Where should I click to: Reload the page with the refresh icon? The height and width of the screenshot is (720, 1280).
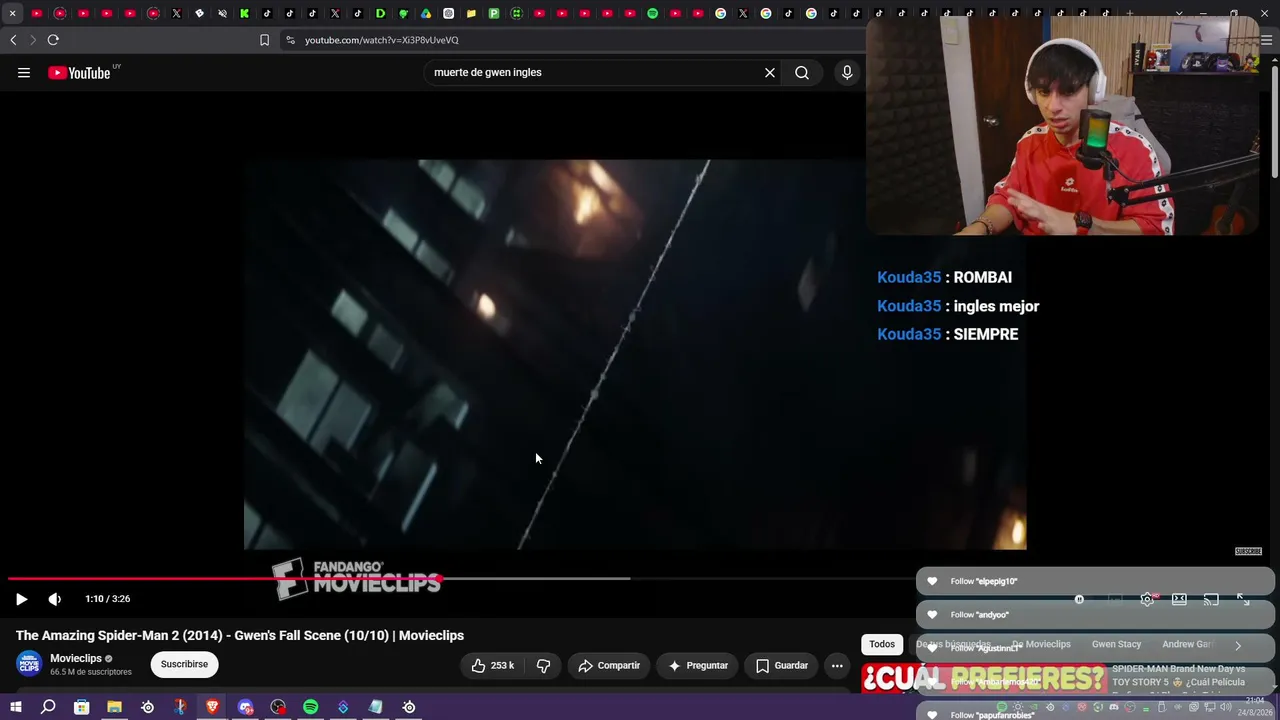tap(53, 40)
